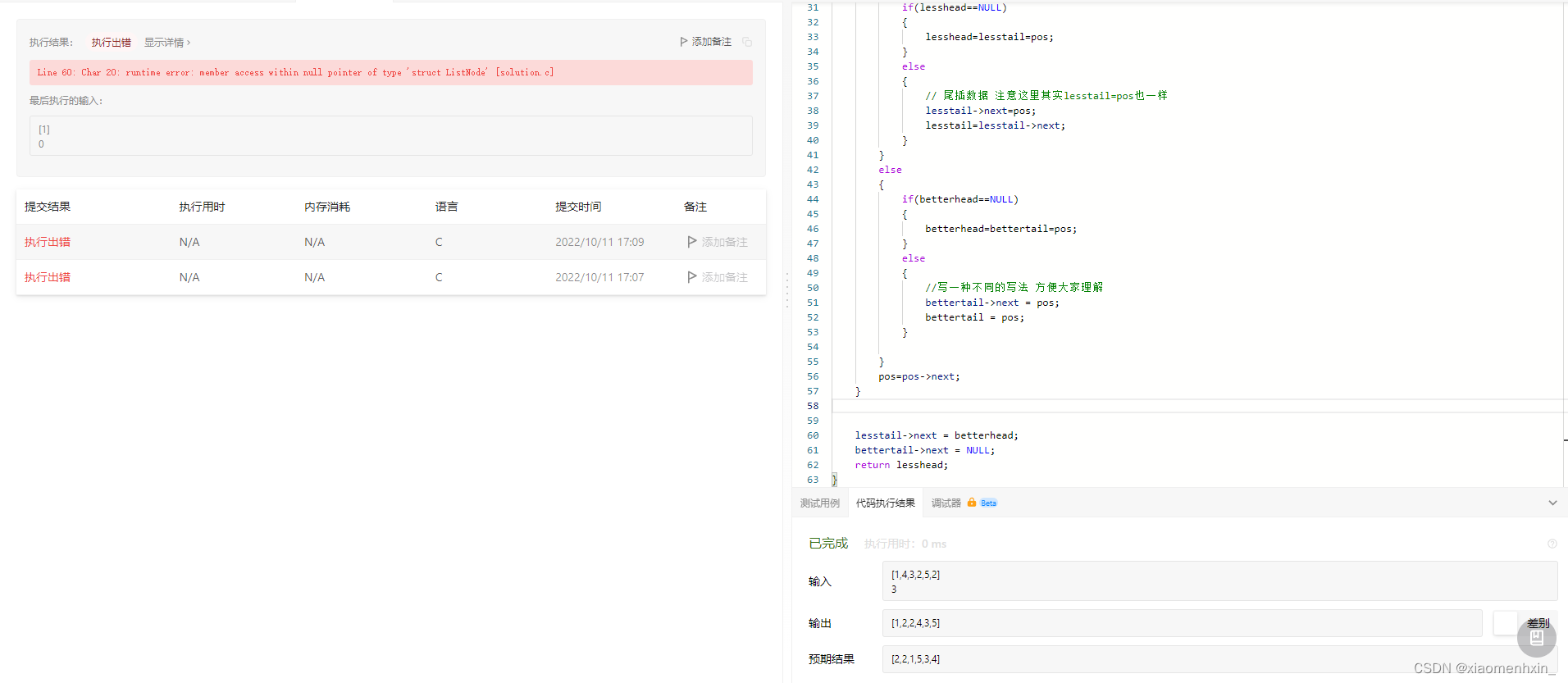Click code line 56 pos=pos->next
The image size is (1568, 683).
[x=919, y=376]
